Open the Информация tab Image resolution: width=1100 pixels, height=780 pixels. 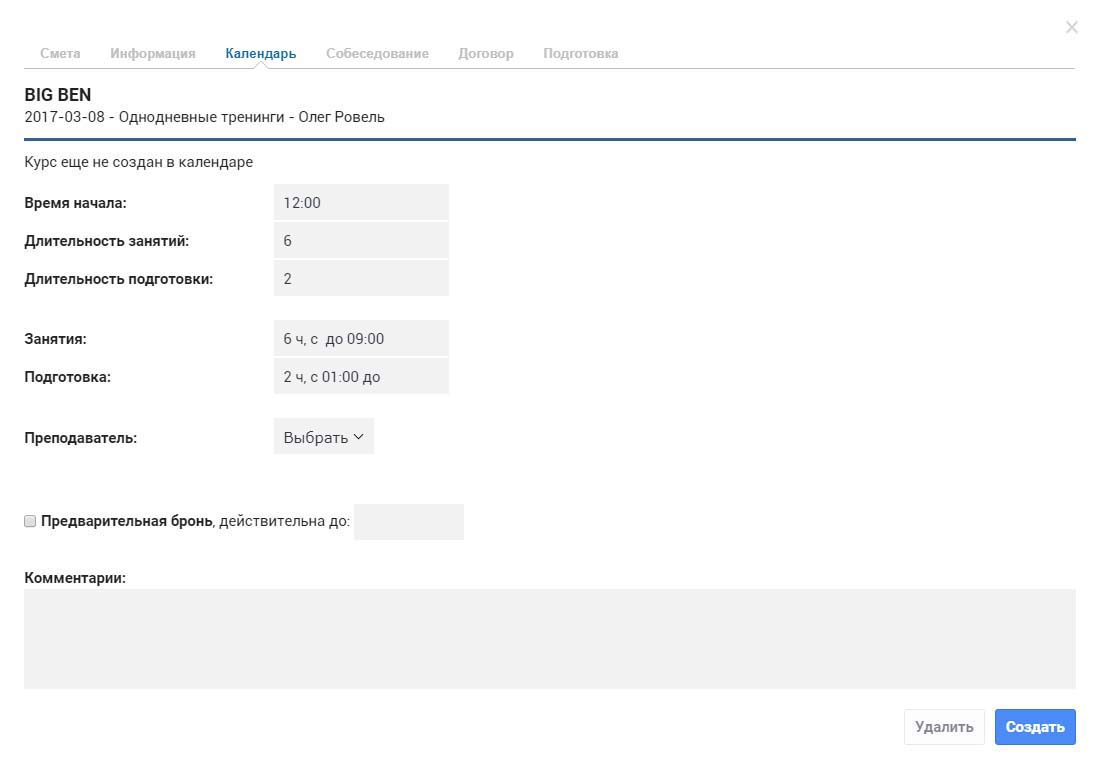coord(153,53)
